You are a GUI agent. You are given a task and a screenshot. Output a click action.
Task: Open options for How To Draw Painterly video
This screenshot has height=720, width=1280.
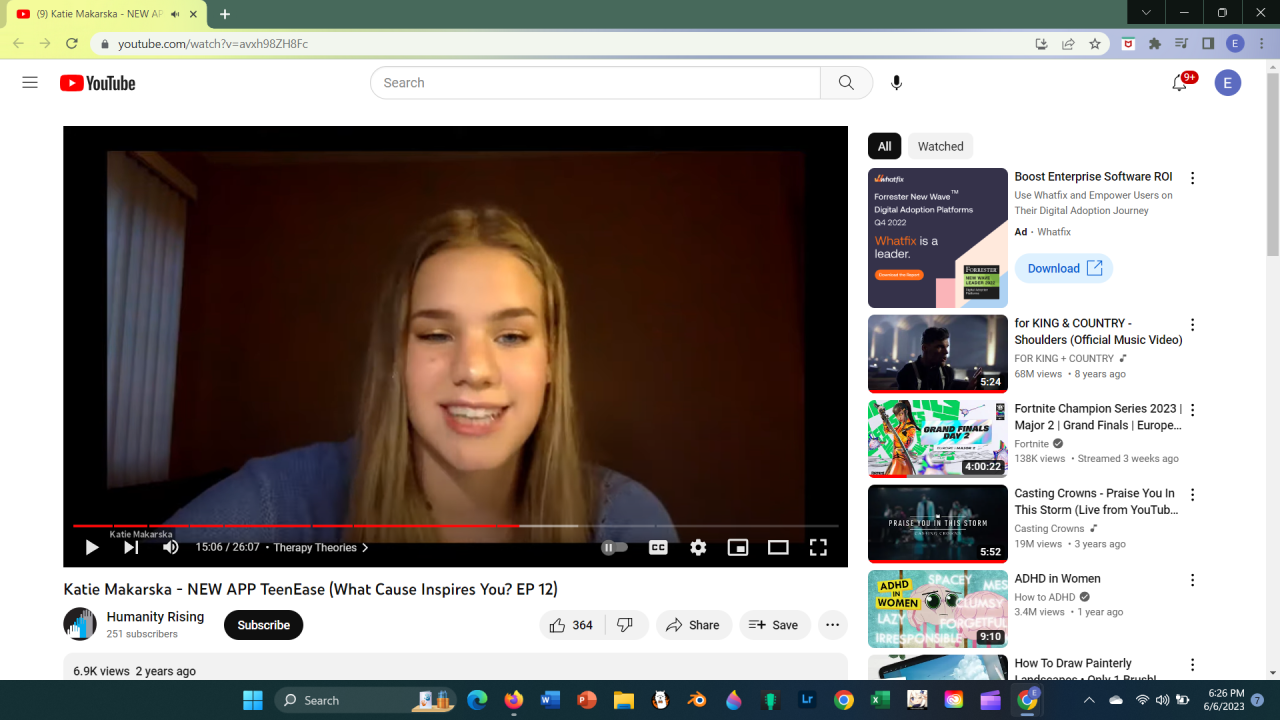click(1192, 665)
